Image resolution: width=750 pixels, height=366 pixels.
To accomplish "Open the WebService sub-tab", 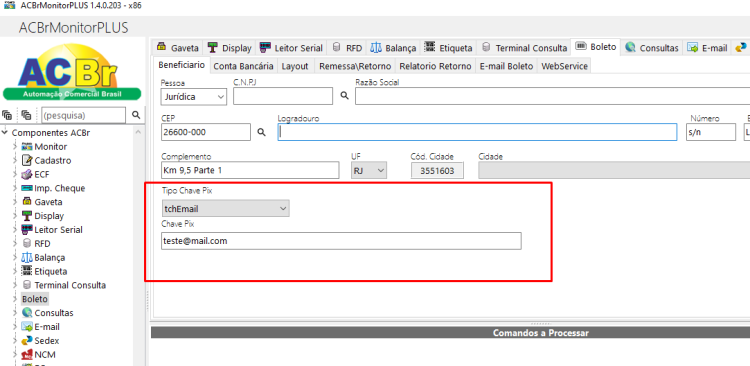I will (x=564, y=66).
